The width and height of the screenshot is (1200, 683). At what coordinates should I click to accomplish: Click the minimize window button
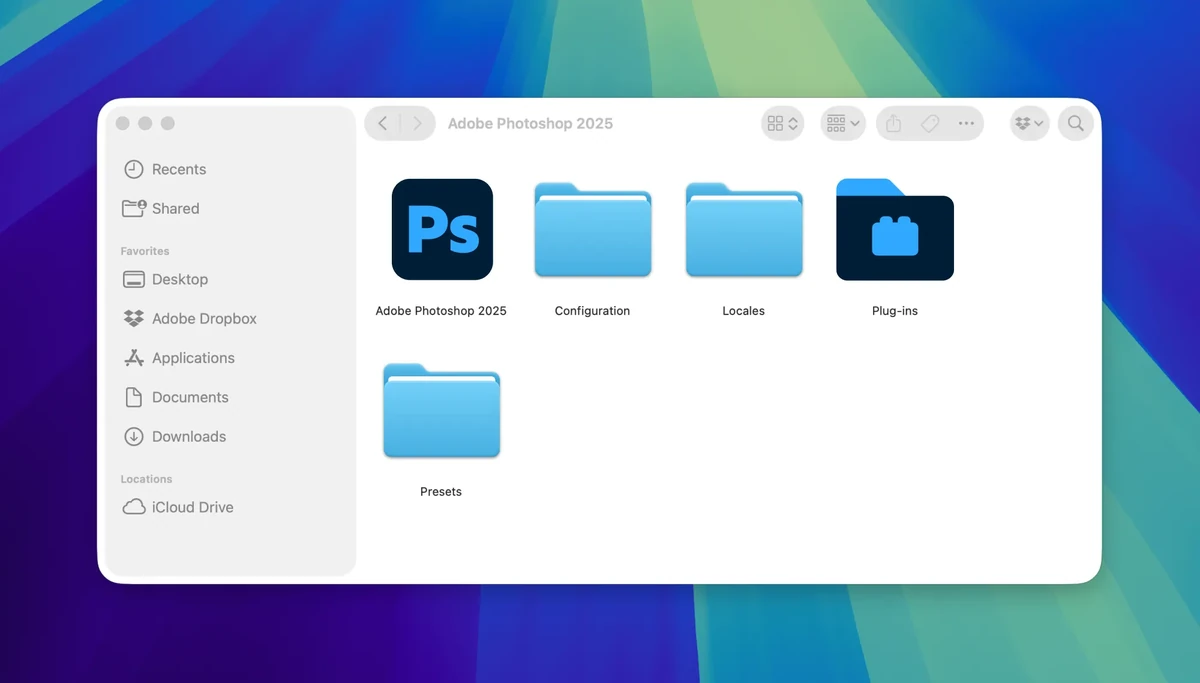[x=145, y=123]
